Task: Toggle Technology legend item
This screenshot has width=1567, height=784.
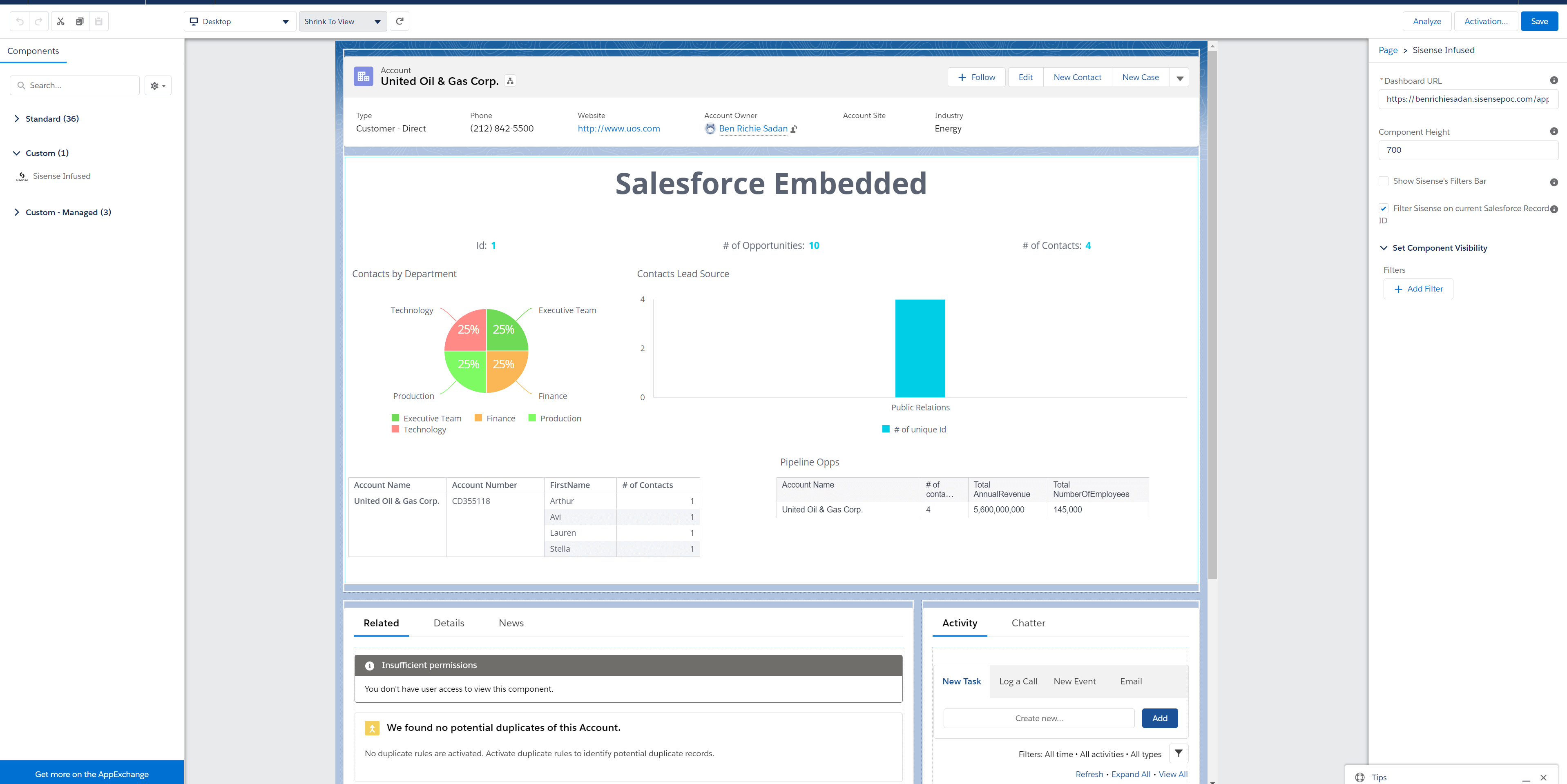Action: 419,430
